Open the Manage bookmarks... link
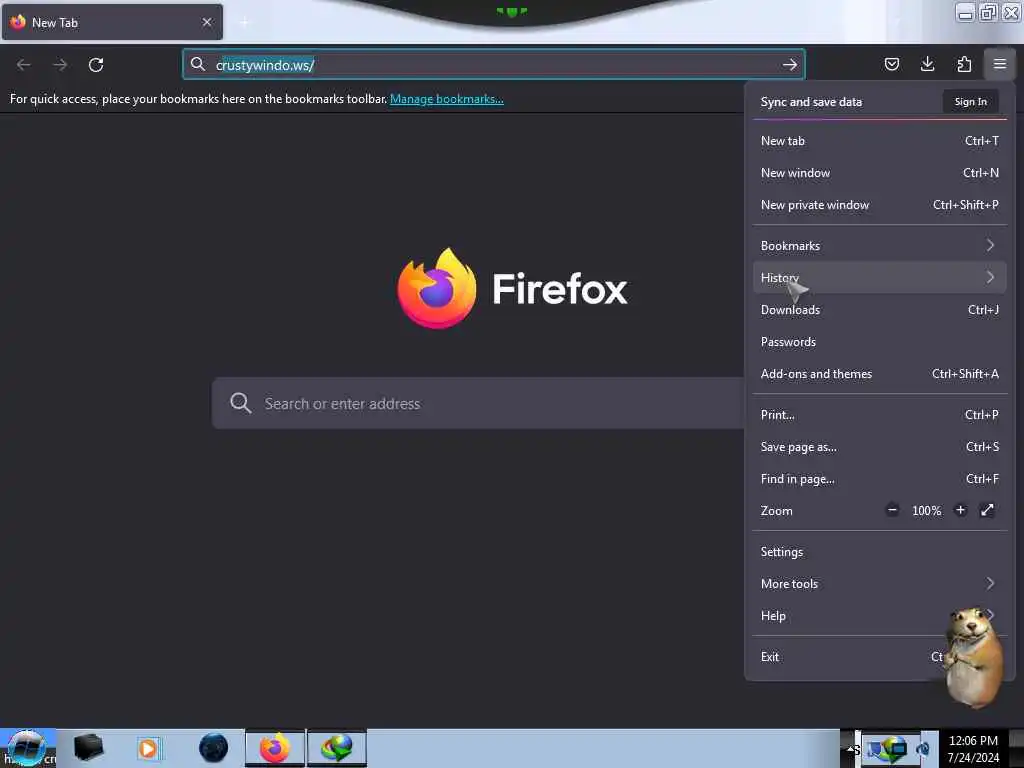The image size is (1024, 768). click(x=447, y=99)
